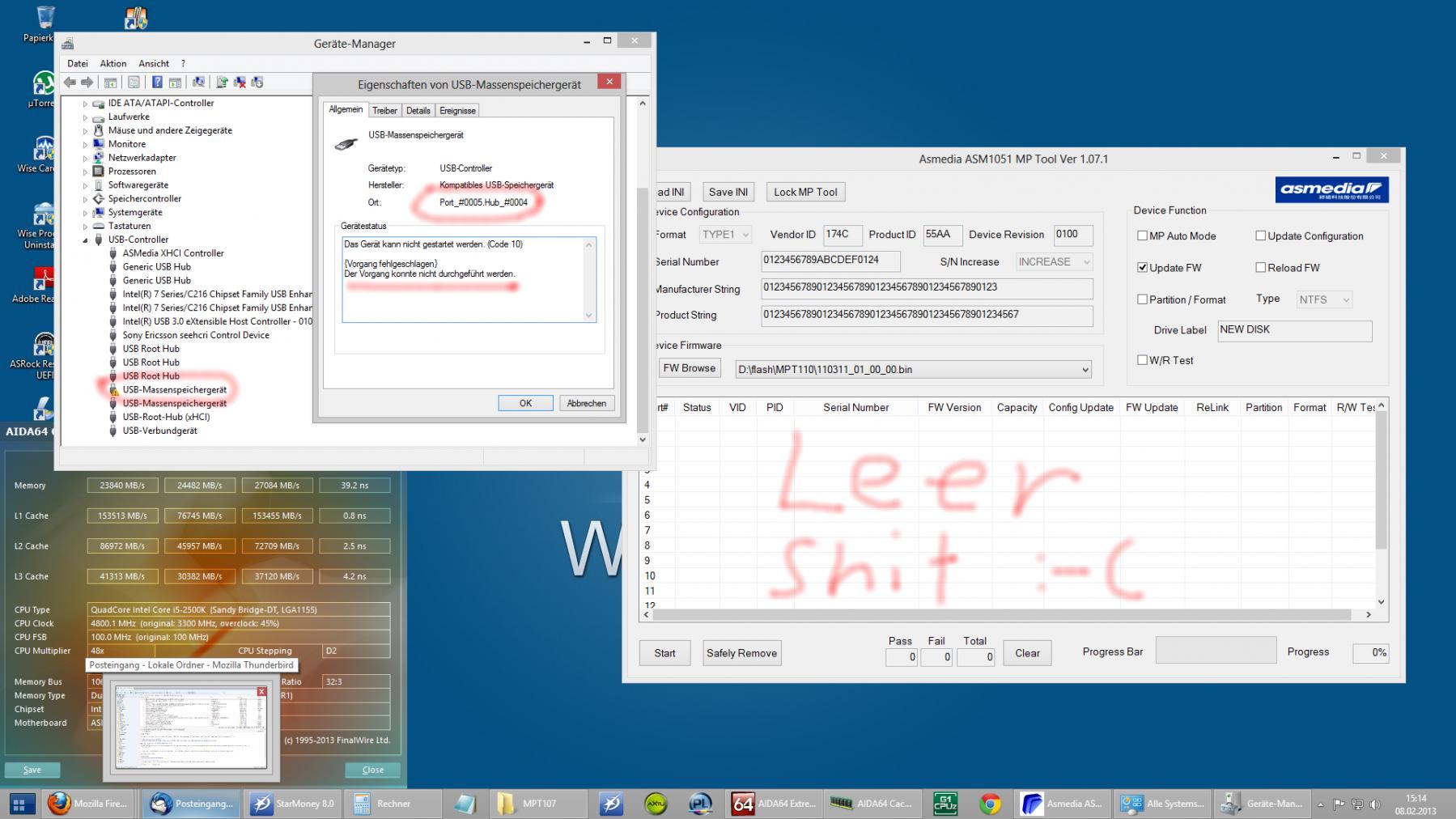Open the CPU-Z taskbar icon

[x=944, y=804]
